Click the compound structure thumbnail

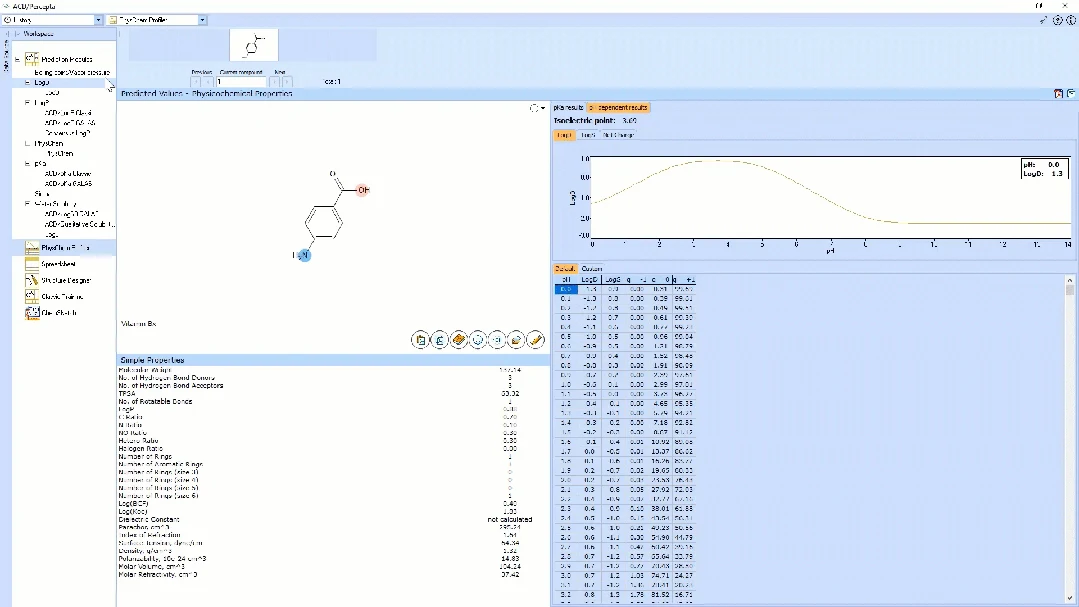[254, 45]
